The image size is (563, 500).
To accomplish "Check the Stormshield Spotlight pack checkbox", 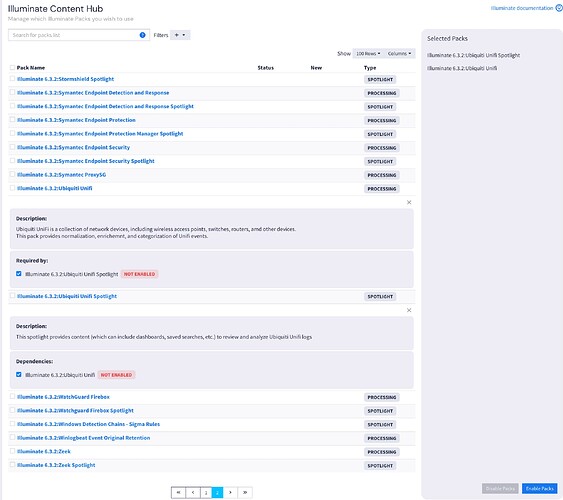I will coord(12,78).
